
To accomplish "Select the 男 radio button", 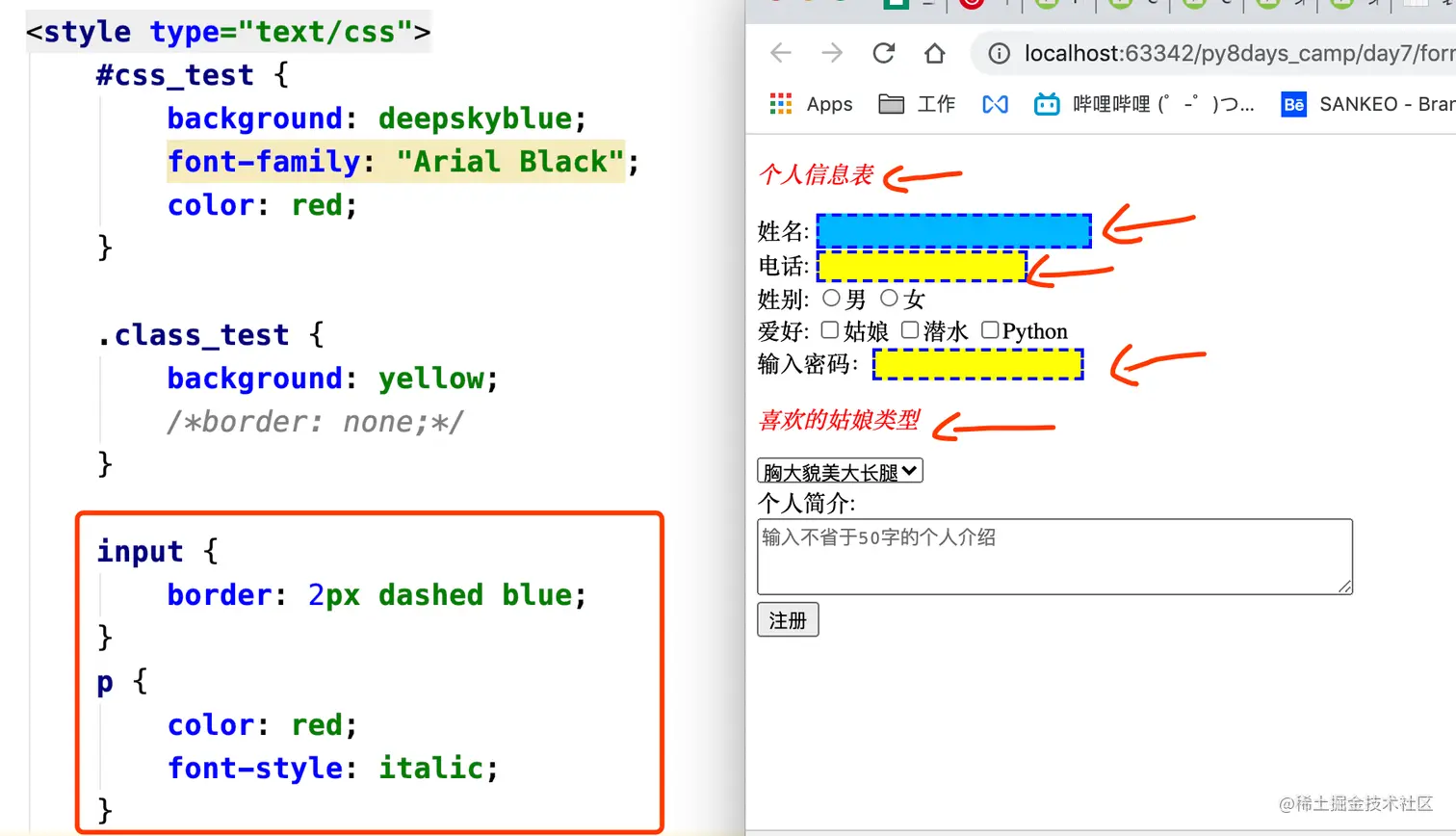I will 831,299.
